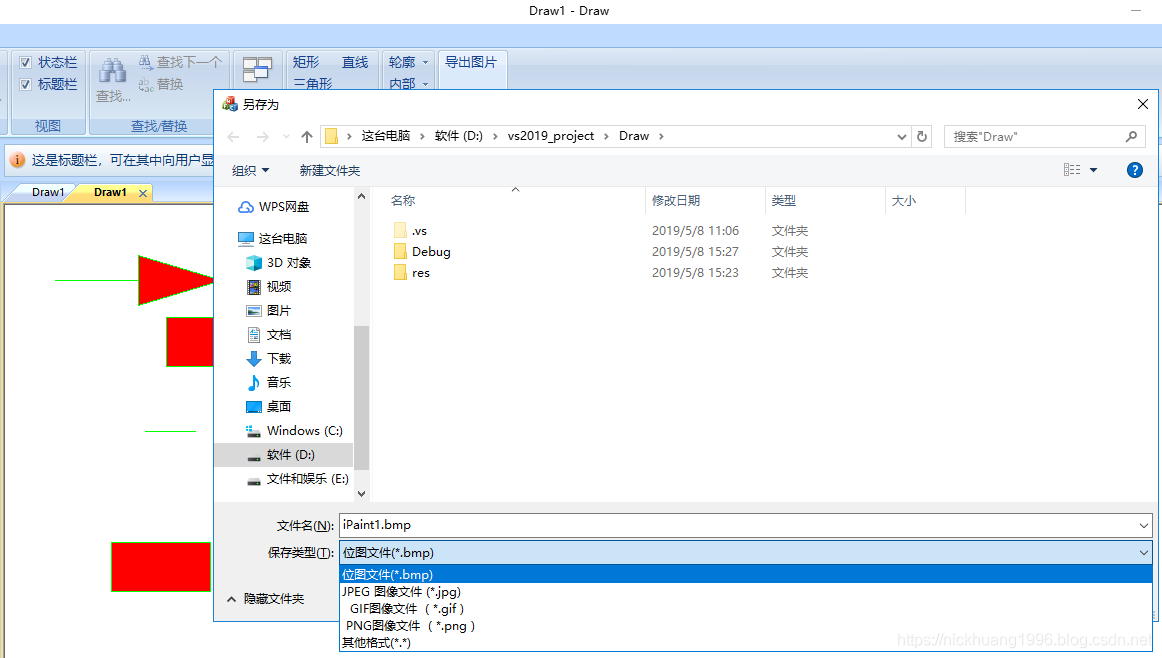Refresh the folder view

pos(922,136)
